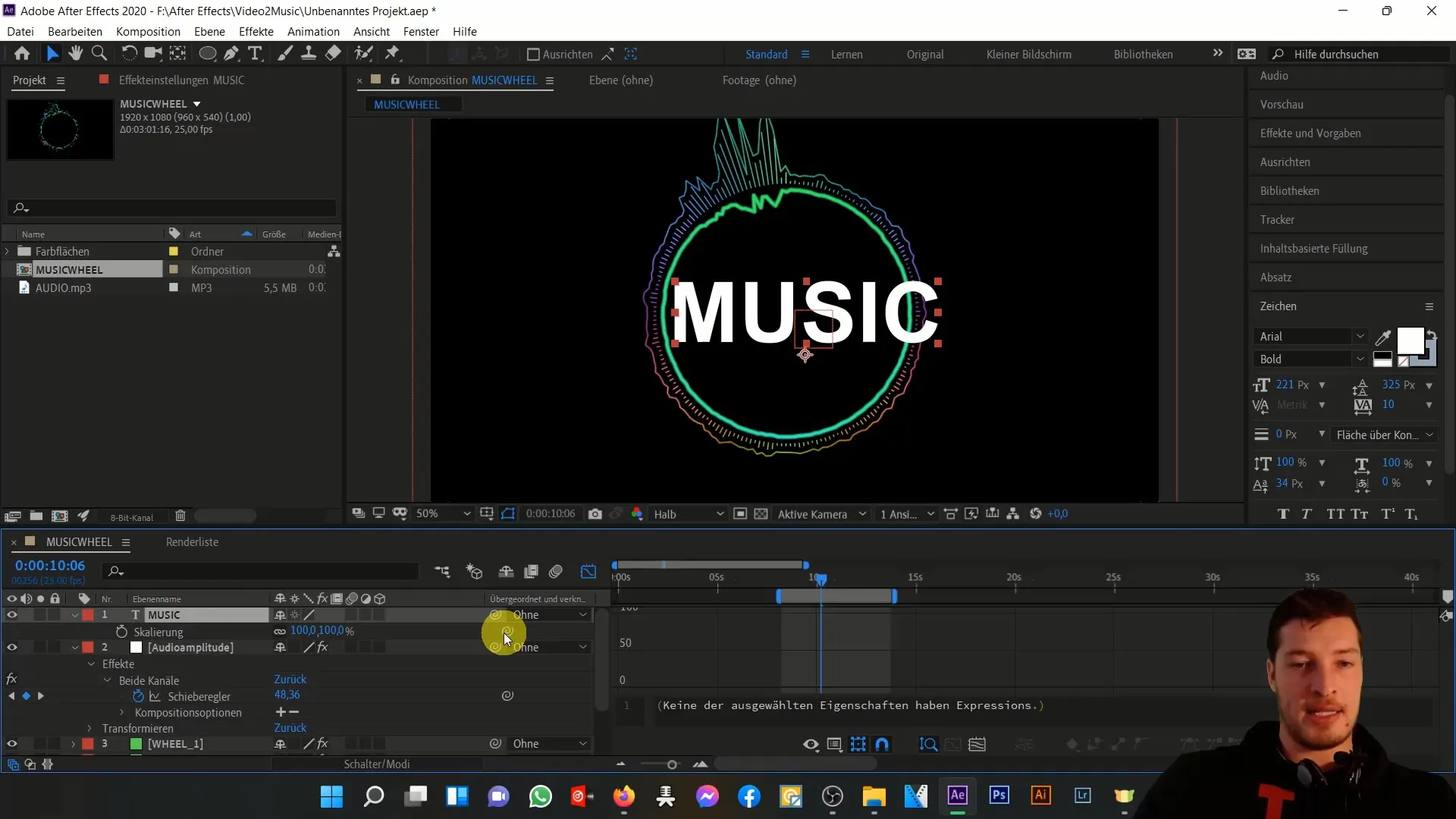1456x819 pixels.
Task: Switch to Effekteinstellungen MUSIC tab
Action: [181, 80]
